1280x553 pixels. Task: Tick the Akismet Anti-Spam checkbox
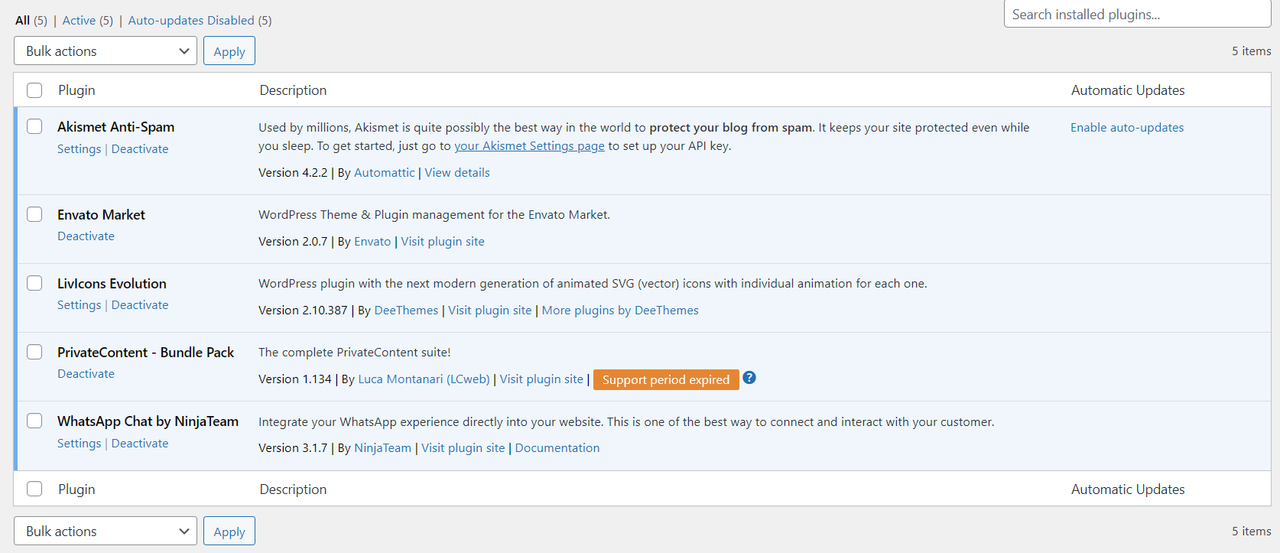pos(35,126)
